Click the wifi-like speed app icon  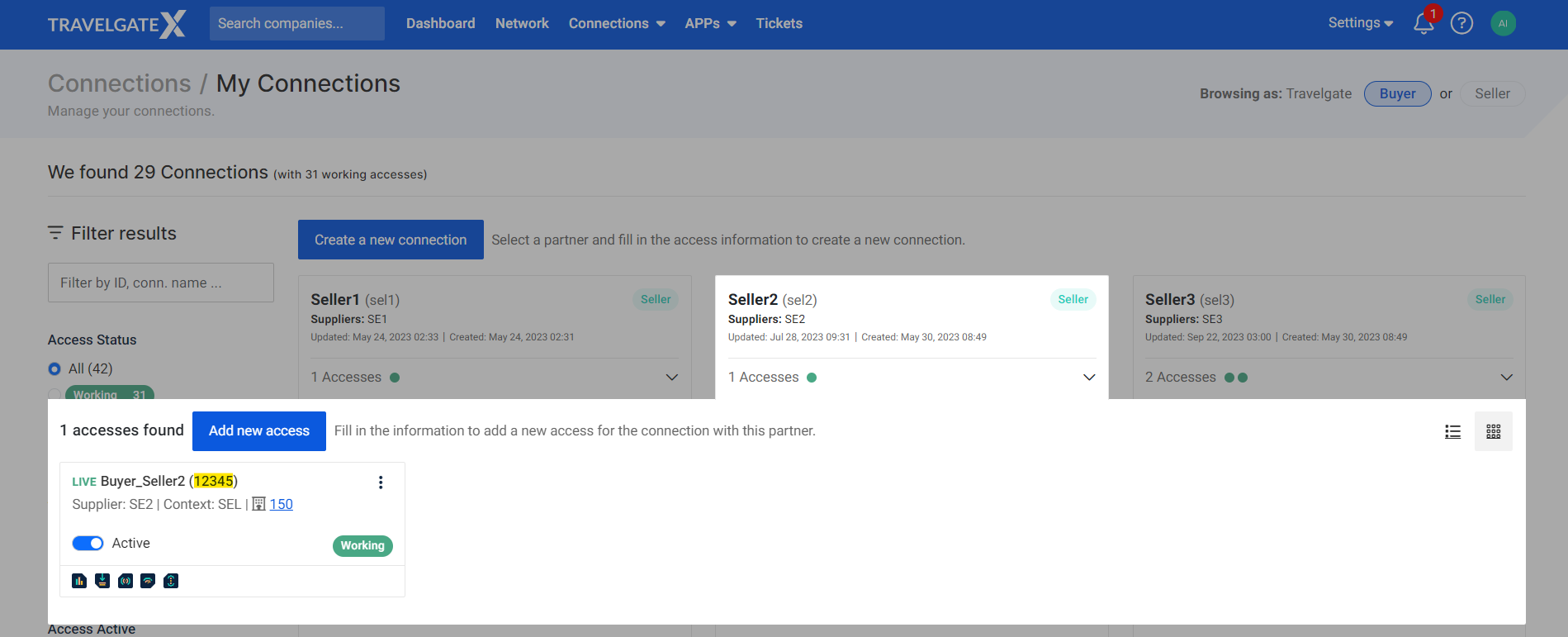click(148, 581)
